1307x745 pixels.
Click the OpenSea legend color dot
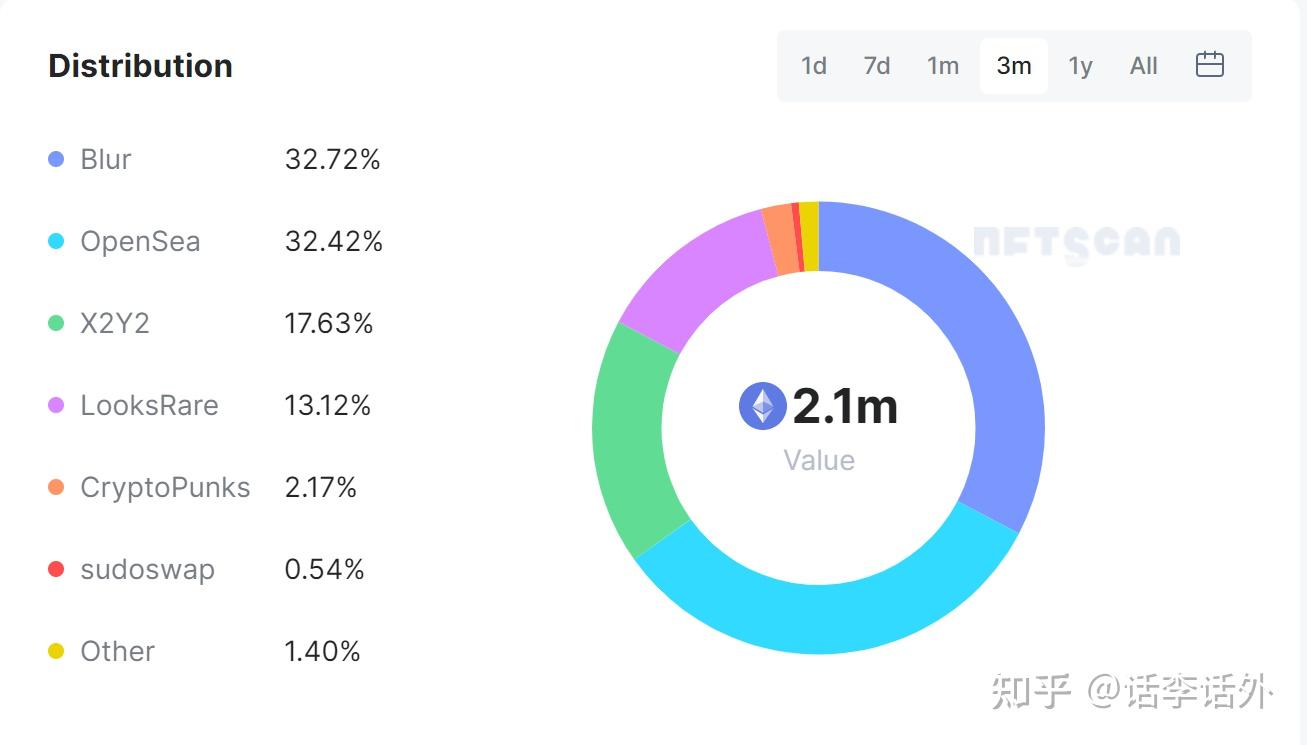(56, 241)
